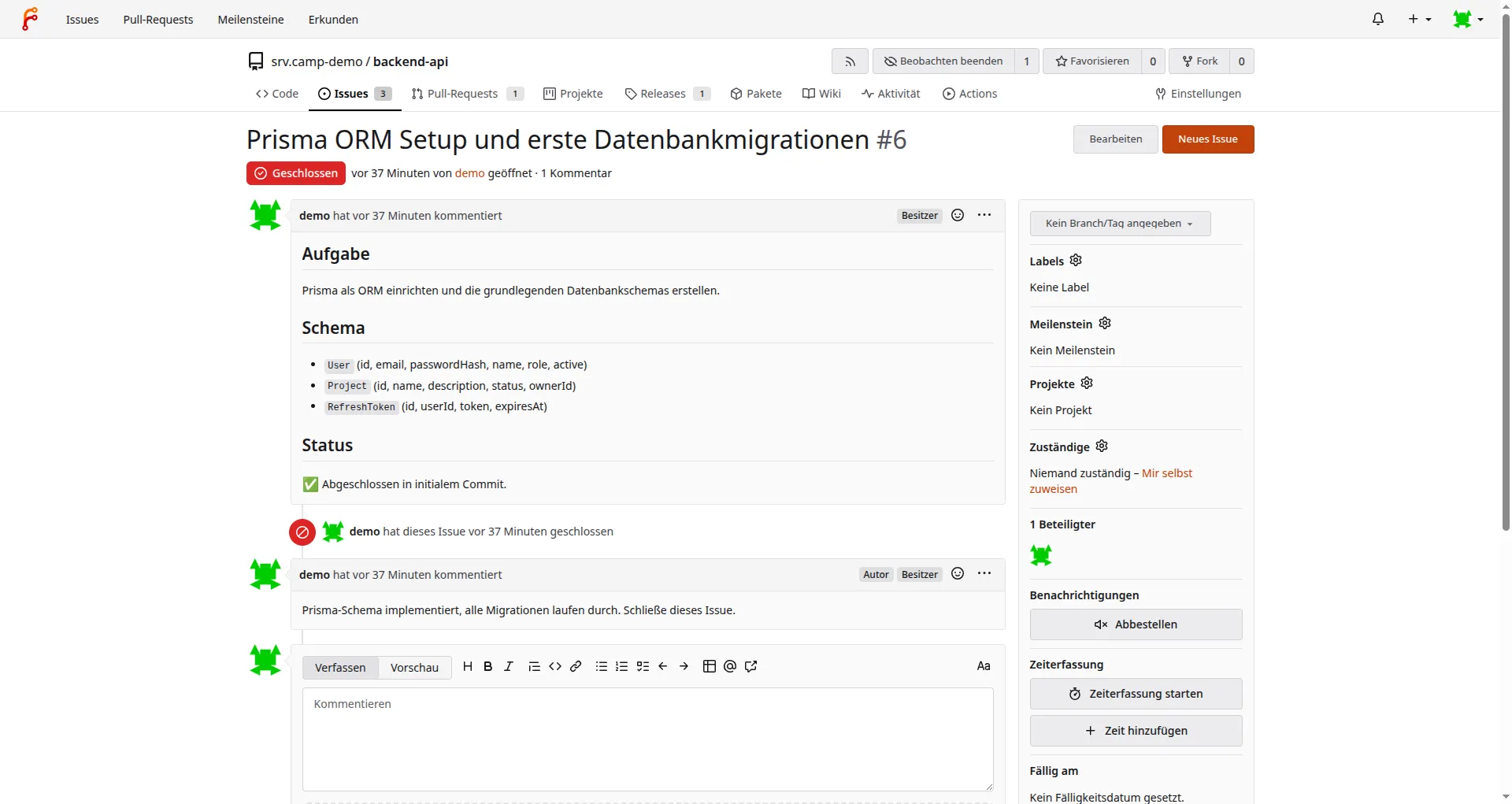Screen dimensions: 1512x804
Task: Open the Pull-Requests repository tab
Action: 467,94
